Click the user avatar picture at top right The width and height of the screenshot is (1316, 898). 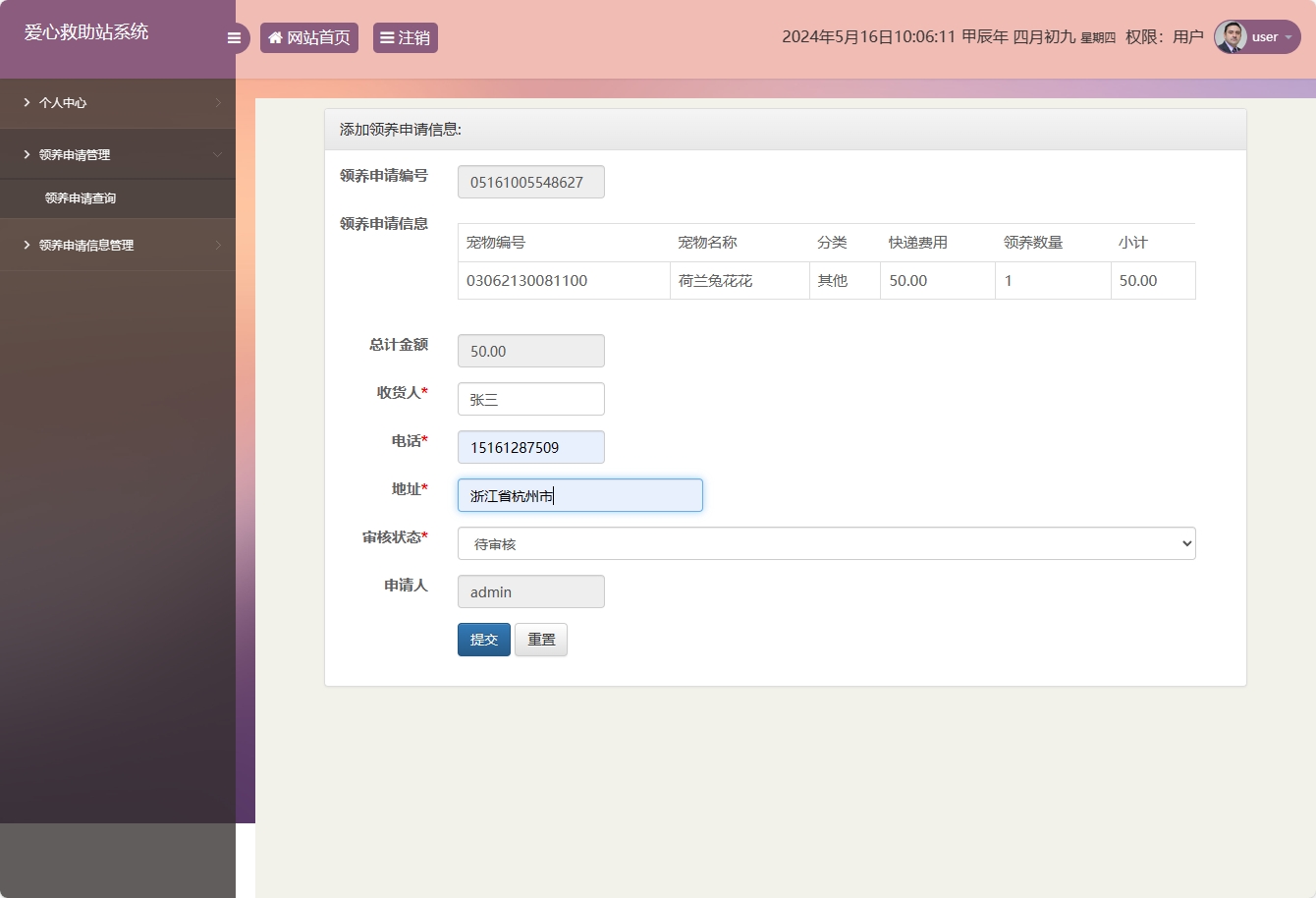pos(1230,37)
